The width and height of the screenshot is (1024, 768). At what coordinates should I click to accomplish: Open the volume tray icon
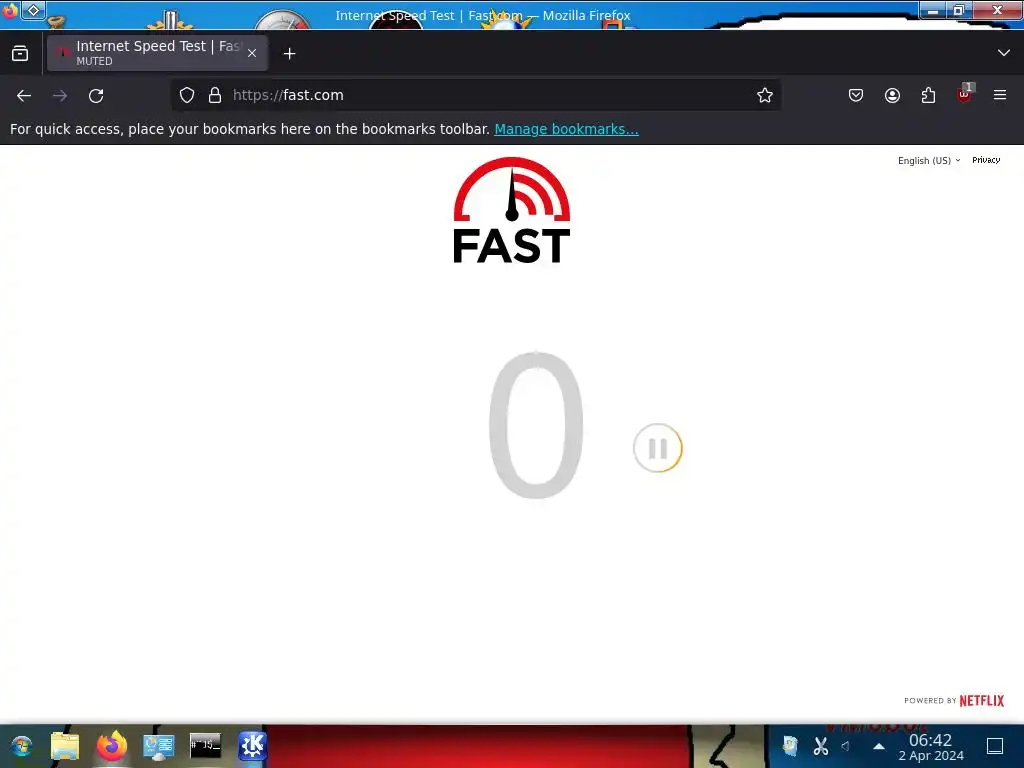tap(846, 746)
